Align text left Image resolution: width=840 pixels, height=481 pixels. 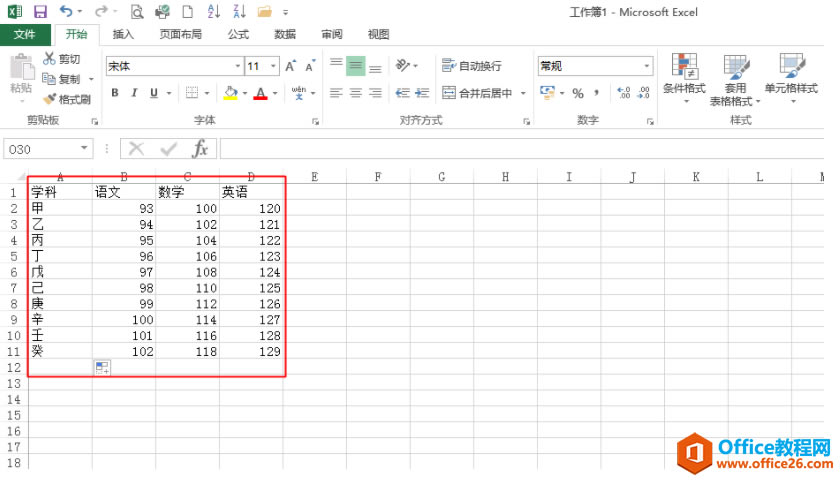(336, 93)
